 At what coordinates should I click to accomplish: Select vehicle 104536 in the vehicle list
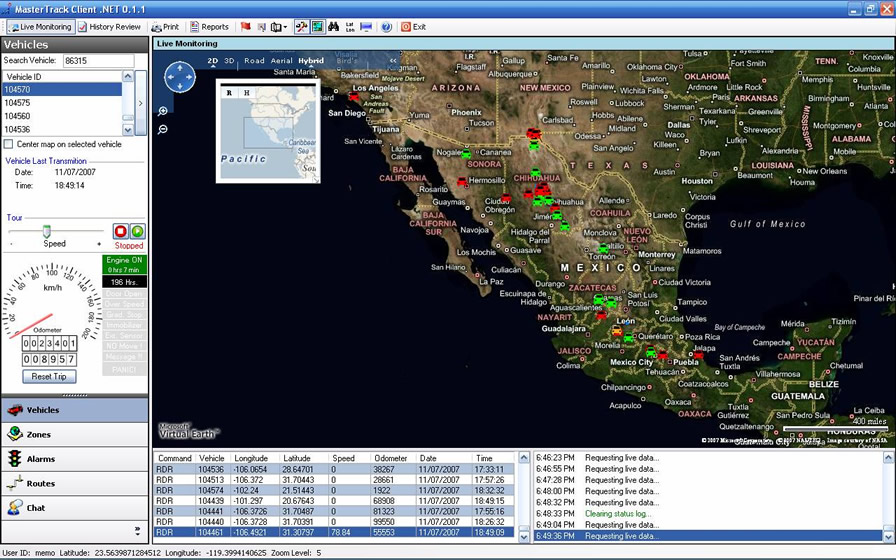tap(62, 129)
